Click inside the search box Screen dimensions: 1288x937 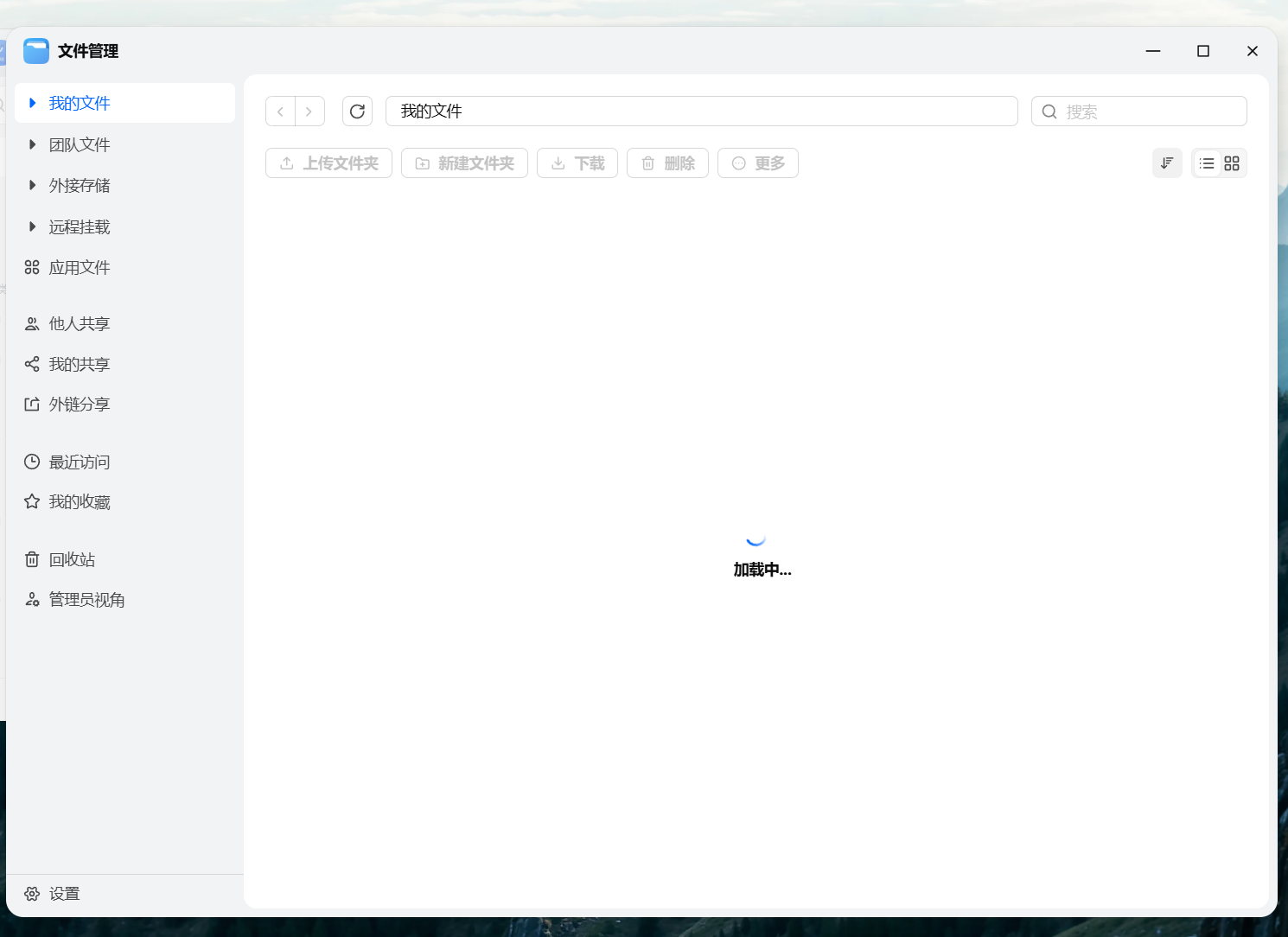1138,111
